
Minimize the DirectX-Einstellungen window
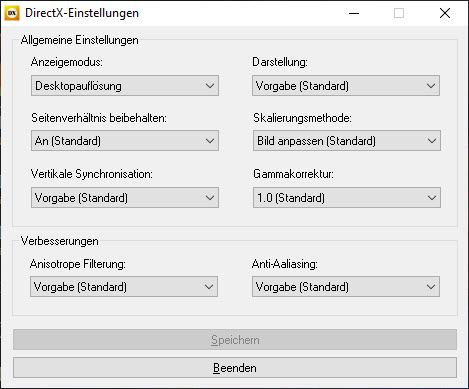click(x=354, y=13)
